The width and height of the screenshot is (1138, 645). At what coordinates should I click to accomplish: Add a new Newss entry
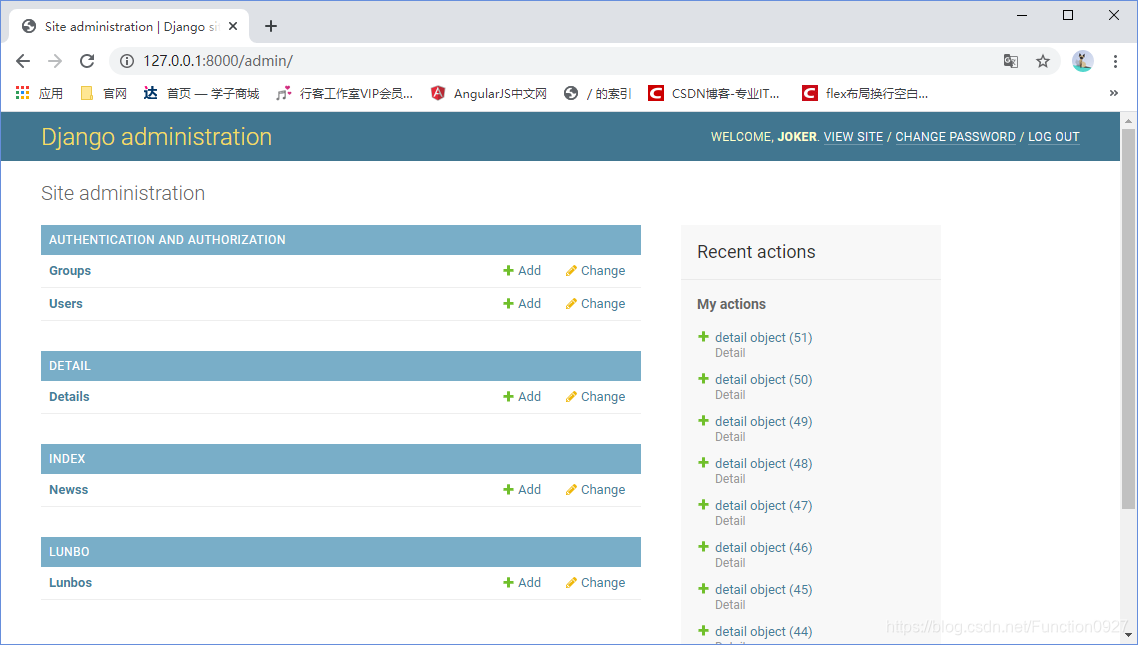pos(522,490)
